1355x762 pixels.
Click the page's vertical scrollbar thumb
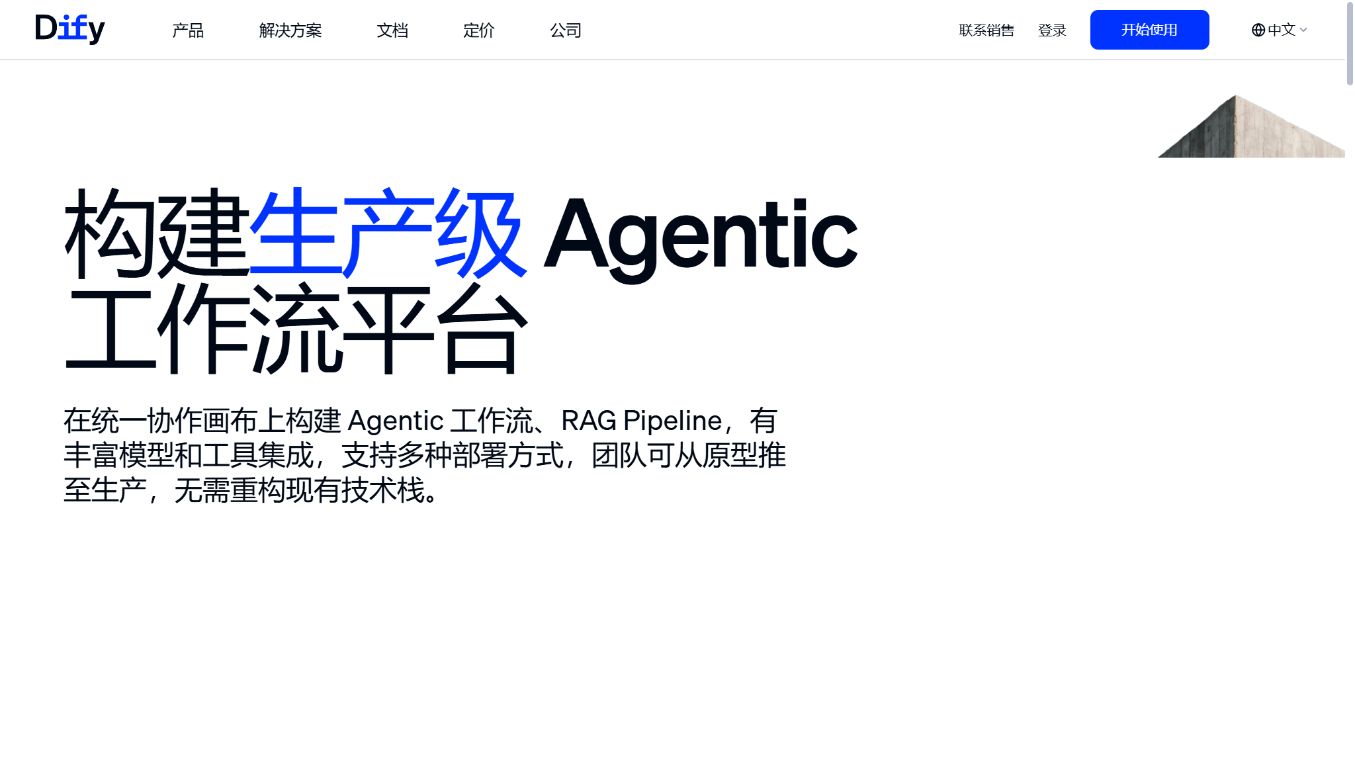click(x=1350, y=45)
